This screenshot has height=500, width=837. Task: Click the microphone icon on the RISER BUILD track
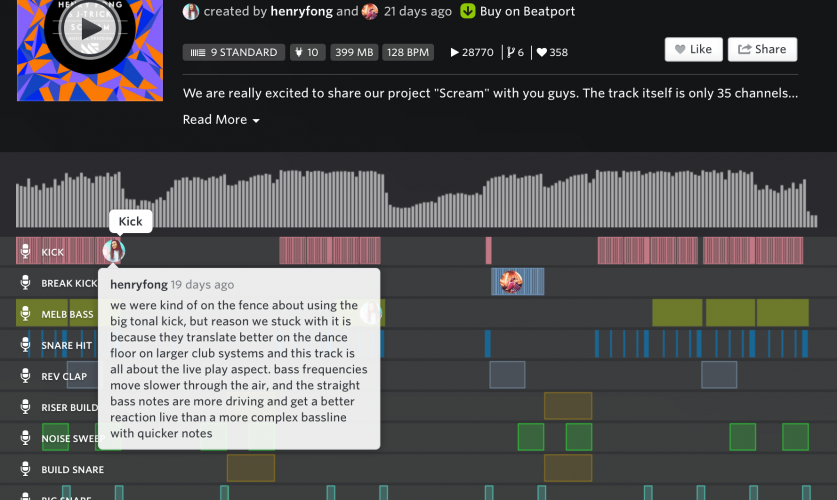pos(26,407)
